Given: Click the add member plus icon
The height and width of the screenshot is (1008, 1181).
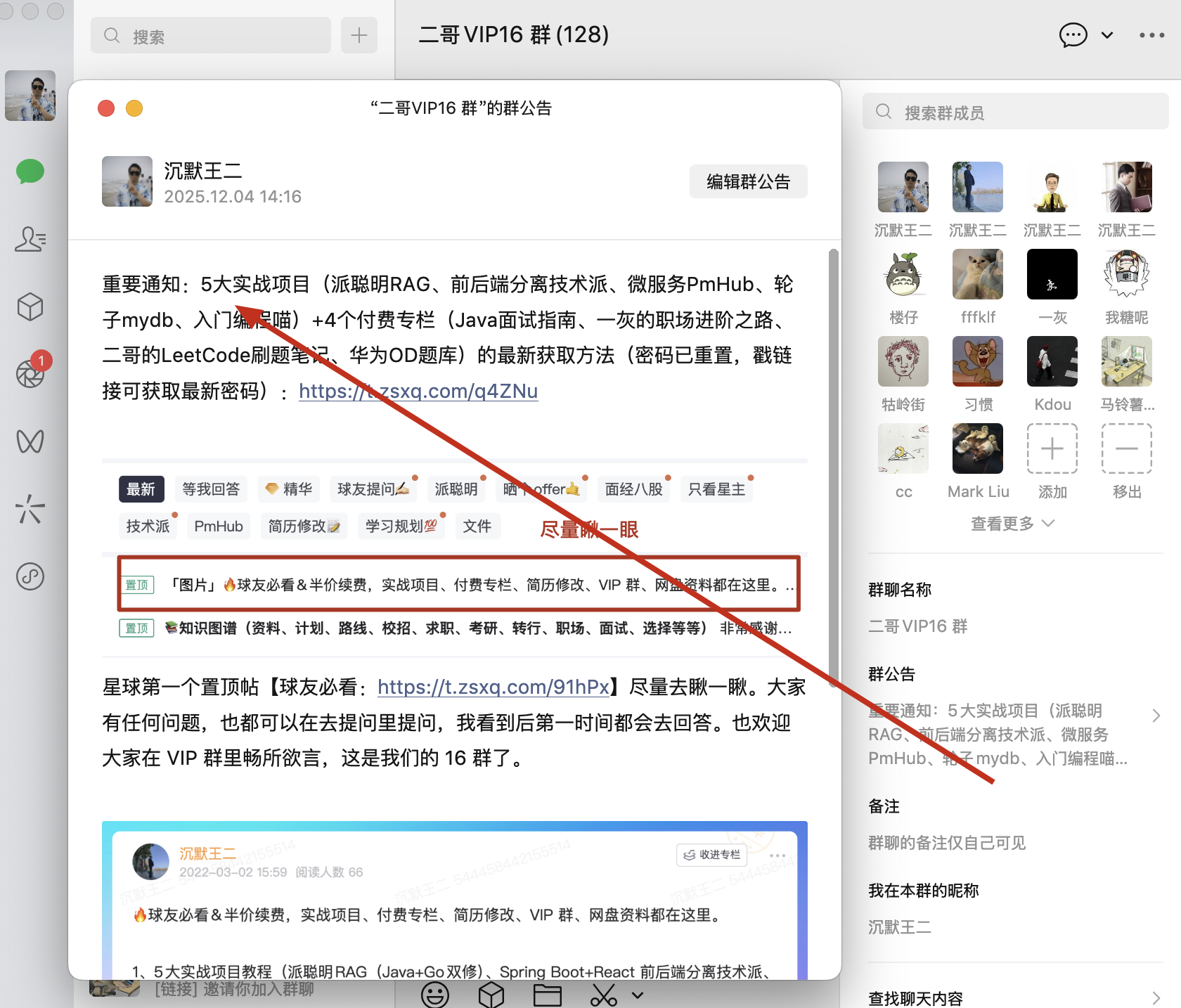Looking at the screenshot, I should tap(1052, 448).
